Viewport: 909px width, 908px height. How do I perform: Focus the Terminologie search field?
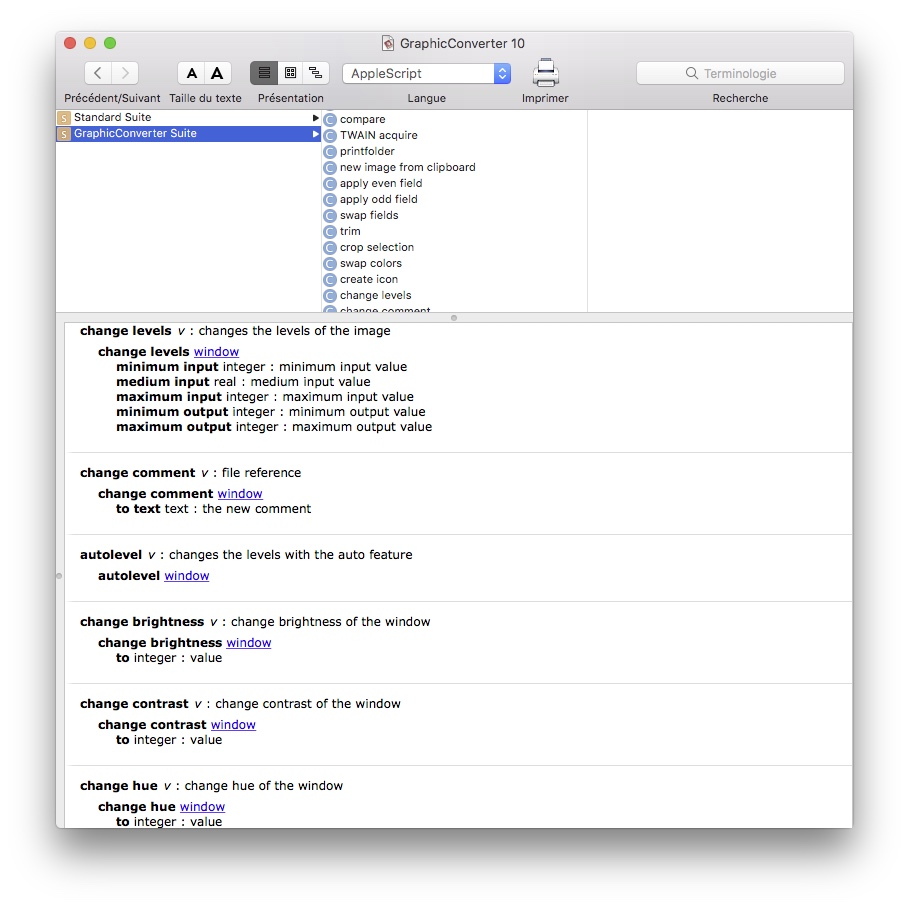click(x=740, y=74)
